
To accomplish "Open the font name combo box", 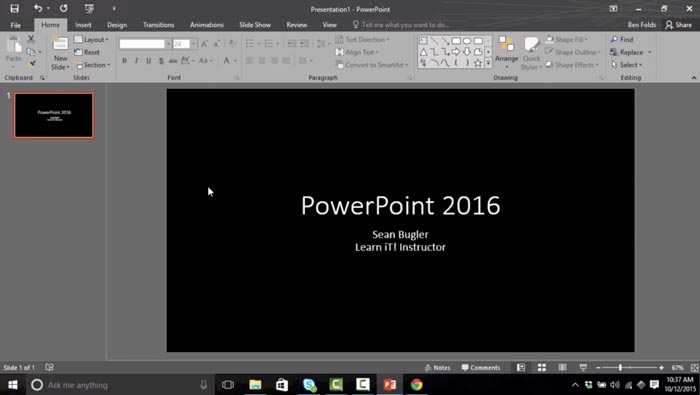I will (x=145, y=44).
